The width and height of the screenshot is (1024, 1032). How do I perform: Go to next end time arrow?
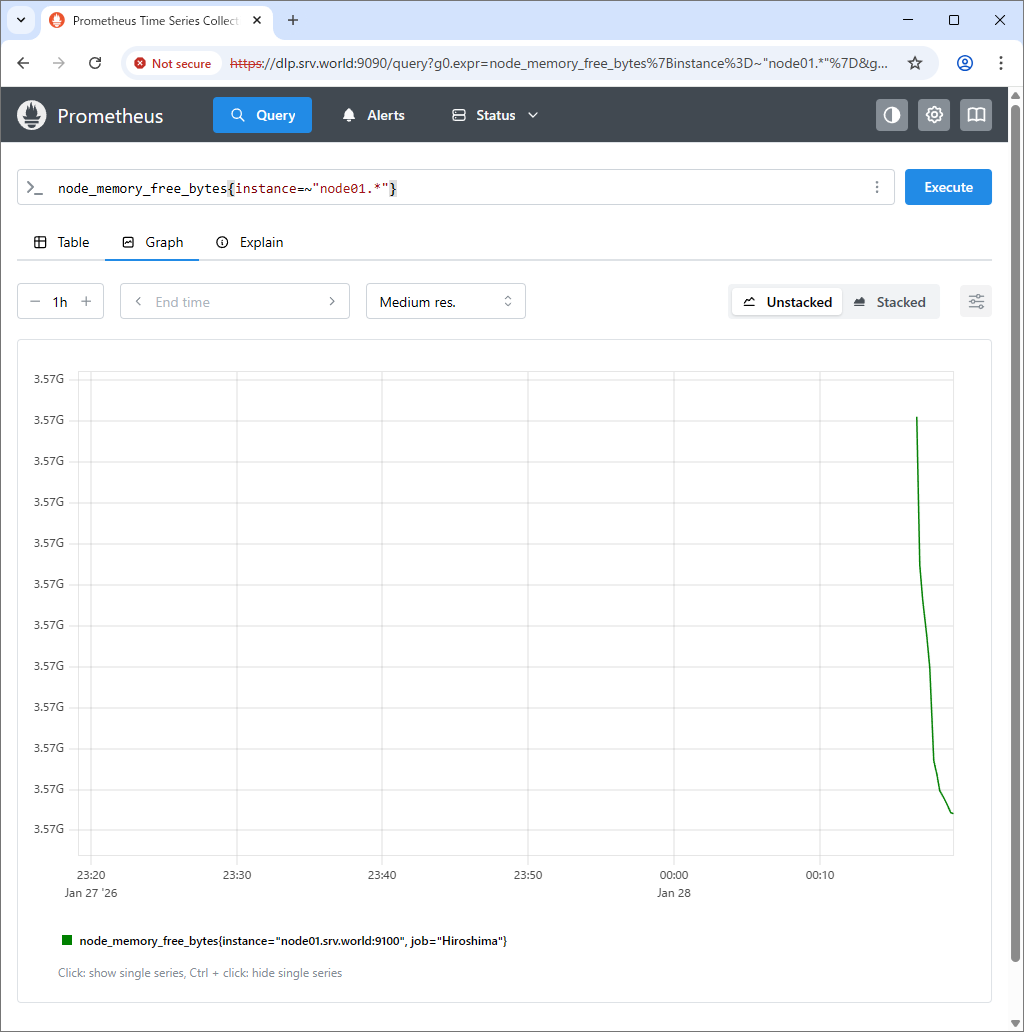332,301
